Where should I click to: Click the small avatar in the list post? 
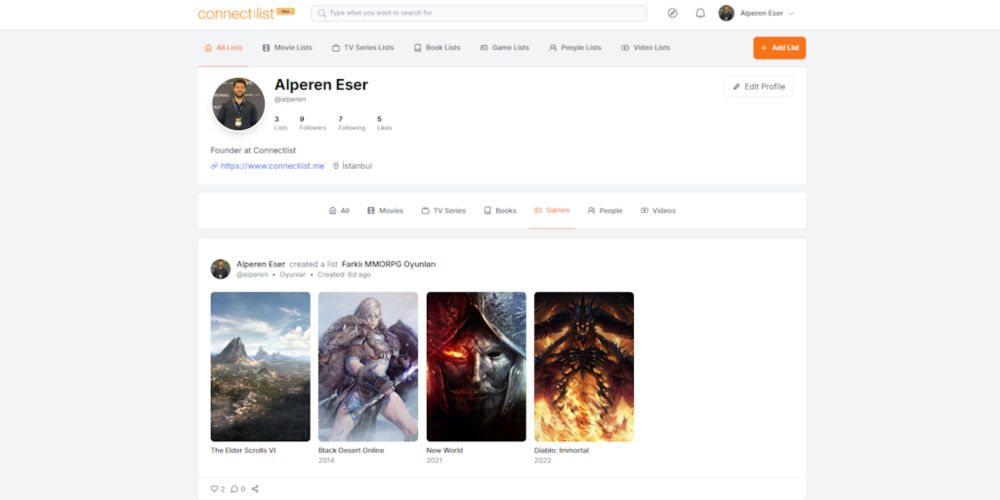[221, 269]
